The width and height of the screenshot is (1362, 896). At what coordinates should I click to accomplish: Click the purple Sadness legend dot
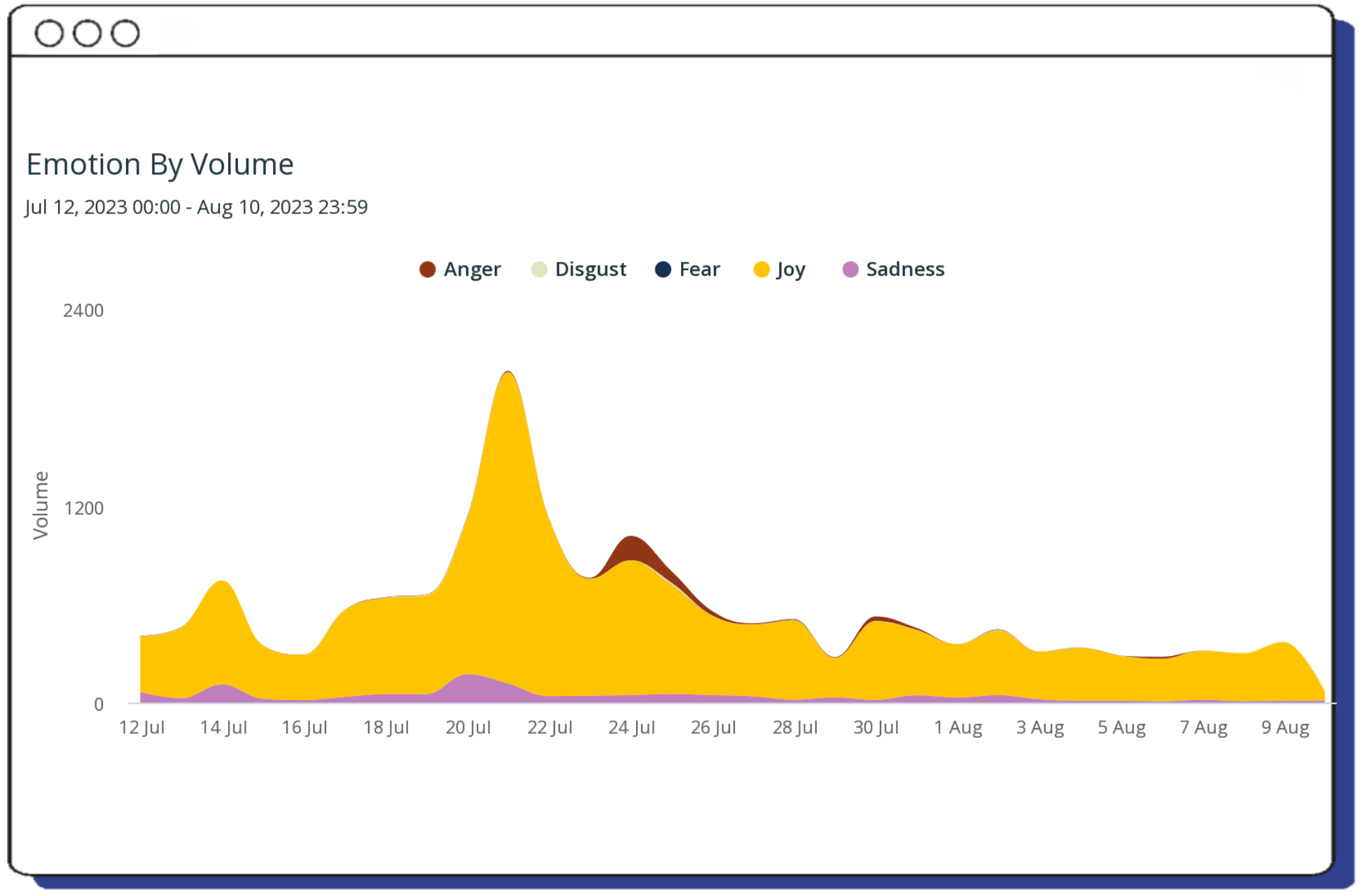click(850, 269)
